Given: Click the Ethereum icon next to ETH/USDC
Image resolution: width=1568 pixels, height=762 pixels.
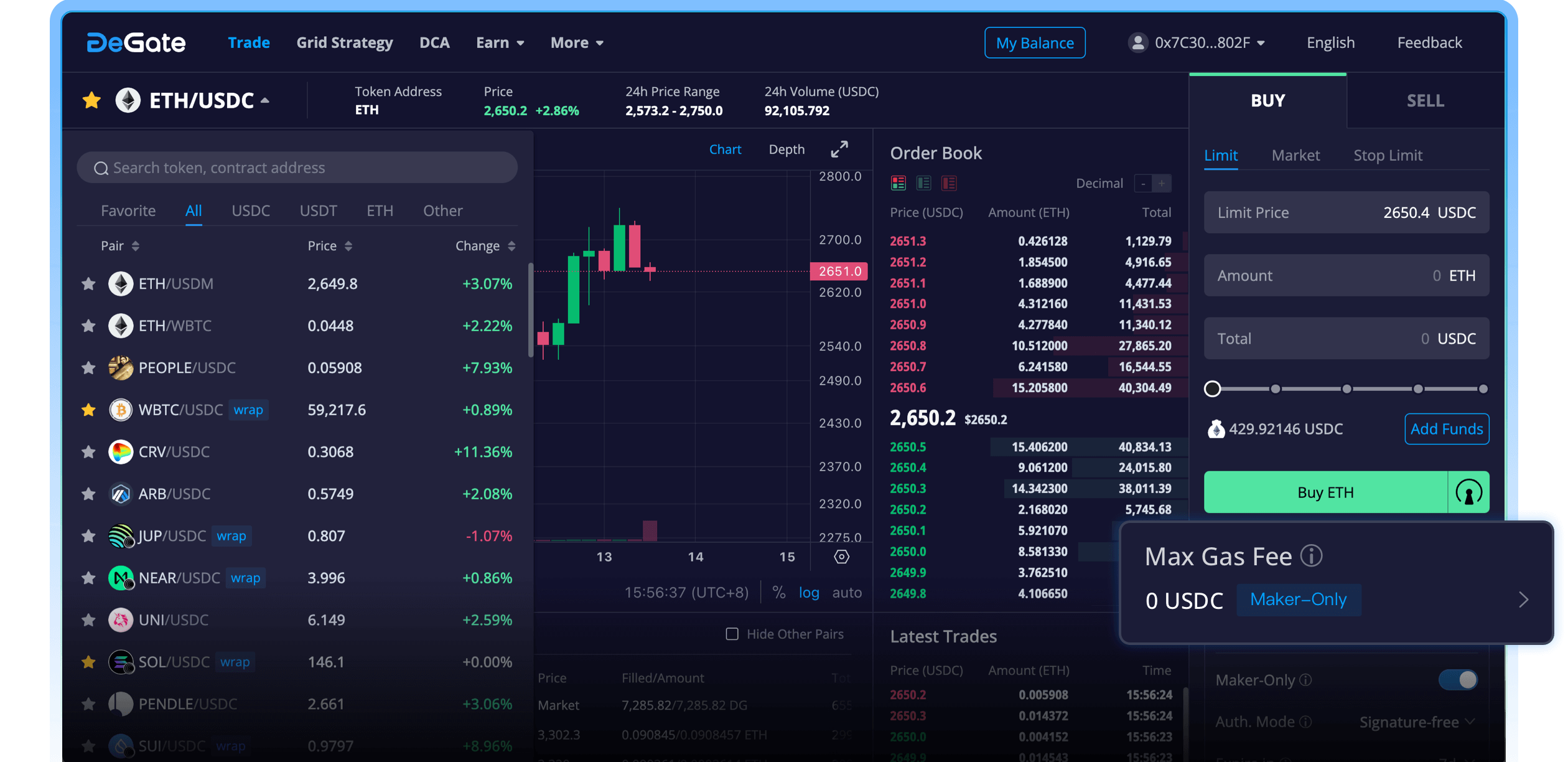Looking at the screenshot, I should coord(128,100).
